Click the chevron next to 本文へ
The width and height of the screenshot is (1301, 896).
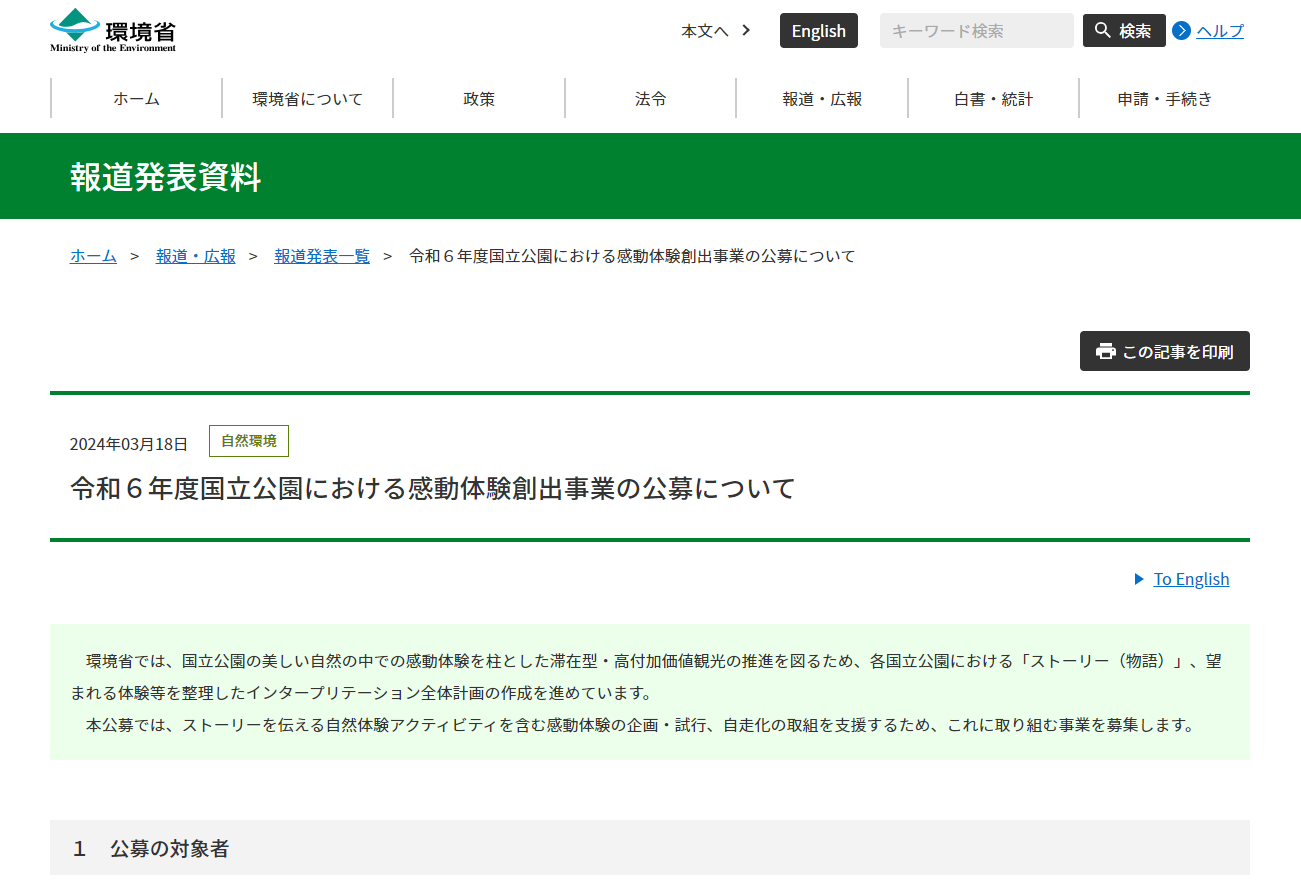click(746, 30)
